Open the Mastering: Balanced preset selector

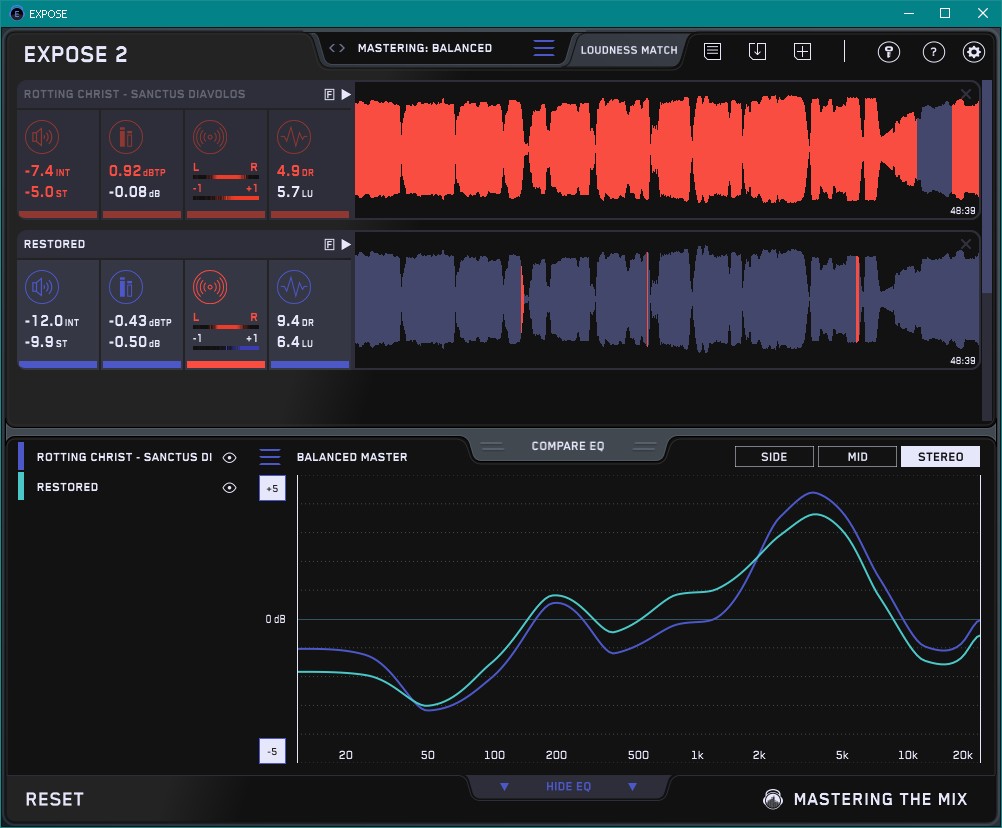coord(424,48)
